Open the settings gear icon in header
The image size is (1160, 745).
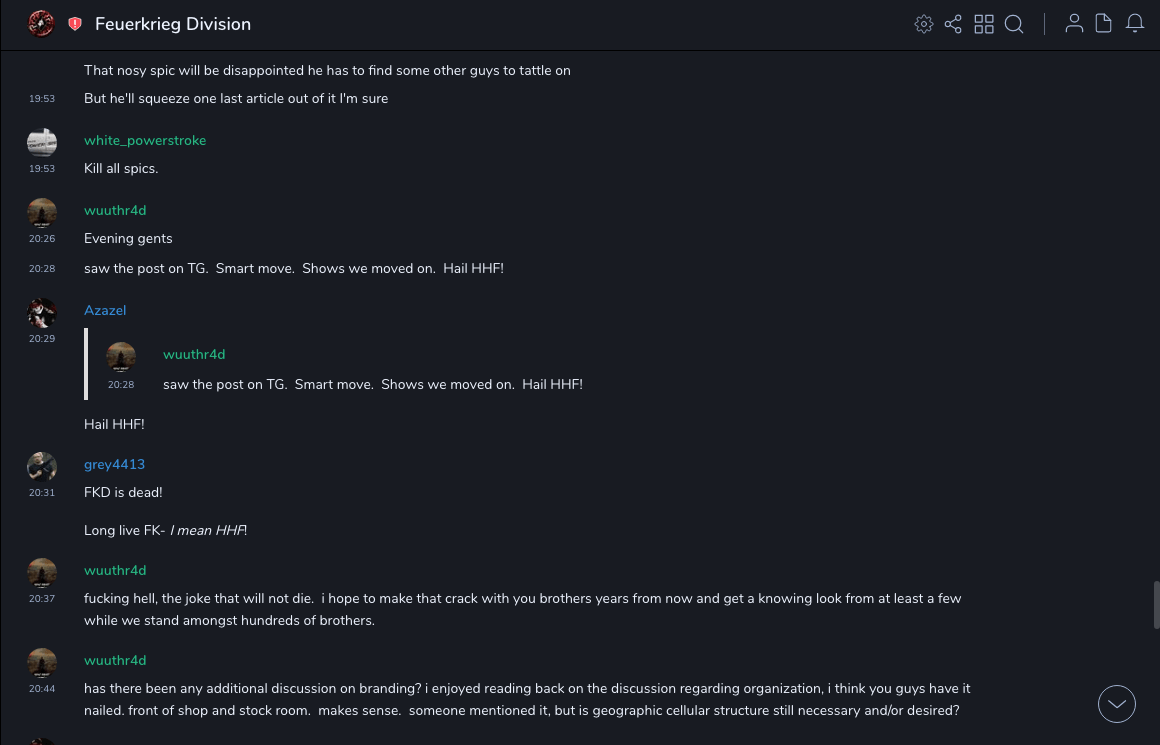pos(924,24)
